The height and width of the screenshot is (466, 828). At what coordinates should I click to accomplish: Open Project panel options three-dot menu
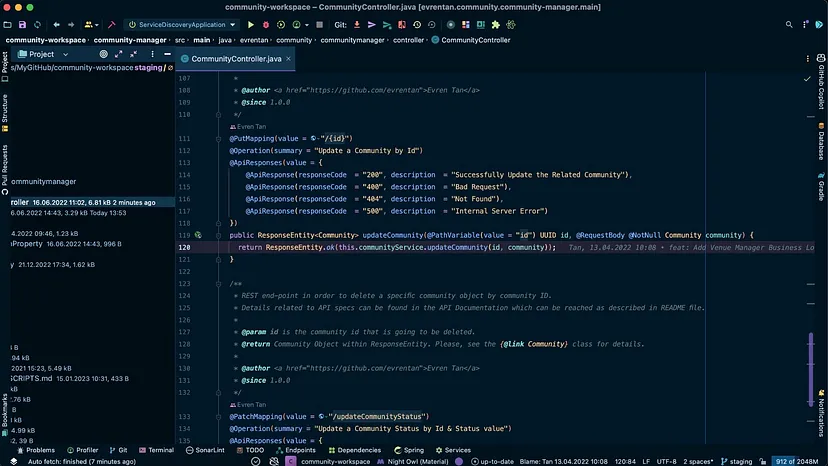point(152,54)
